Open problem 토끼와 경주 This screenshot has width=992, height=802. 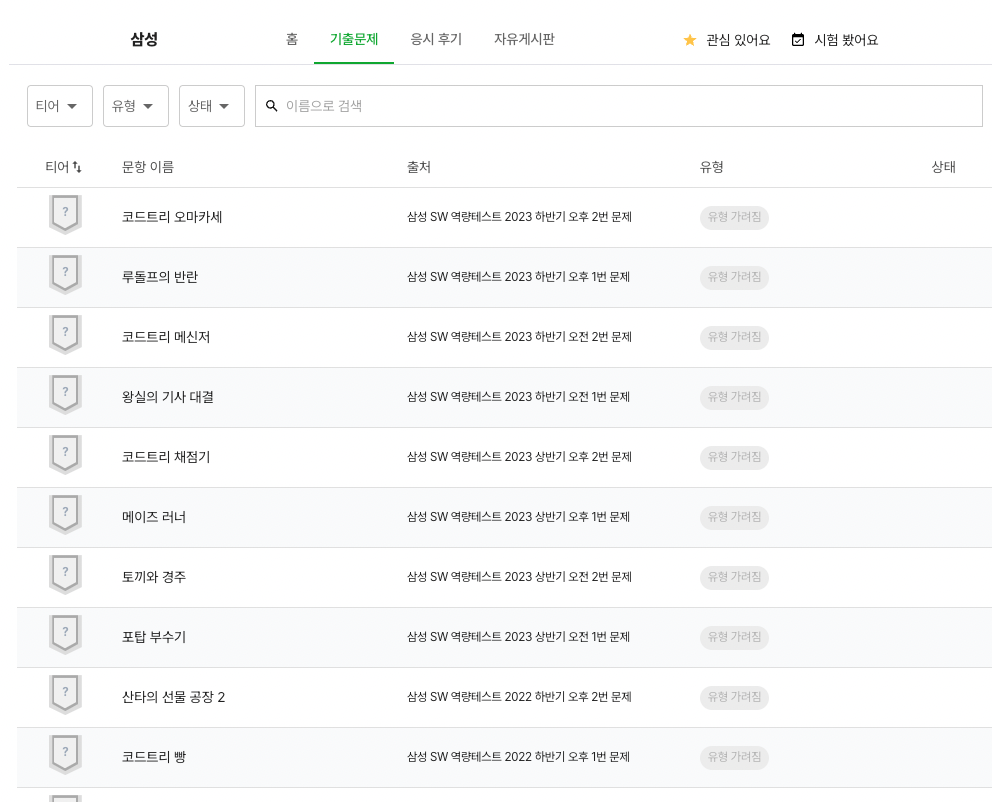pyautogui.click(x=154, y=577)
